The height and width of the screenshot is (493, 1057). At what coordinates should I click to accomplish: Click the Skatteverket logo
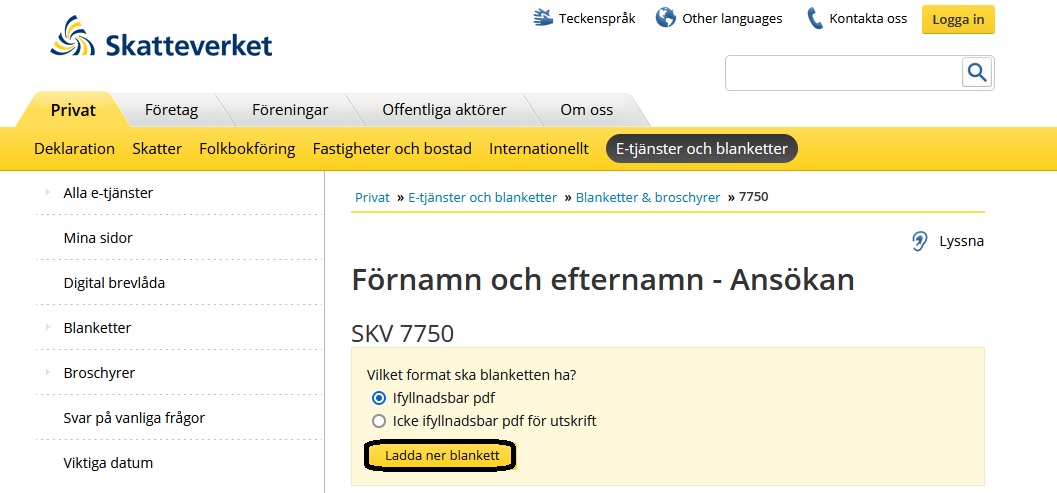pos(160,38)
